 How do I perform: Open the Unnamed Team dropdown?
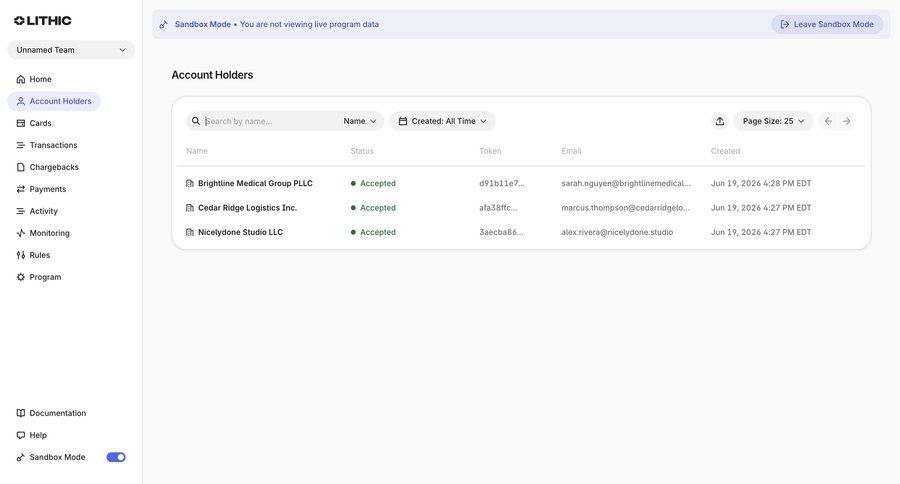[71, 50]
